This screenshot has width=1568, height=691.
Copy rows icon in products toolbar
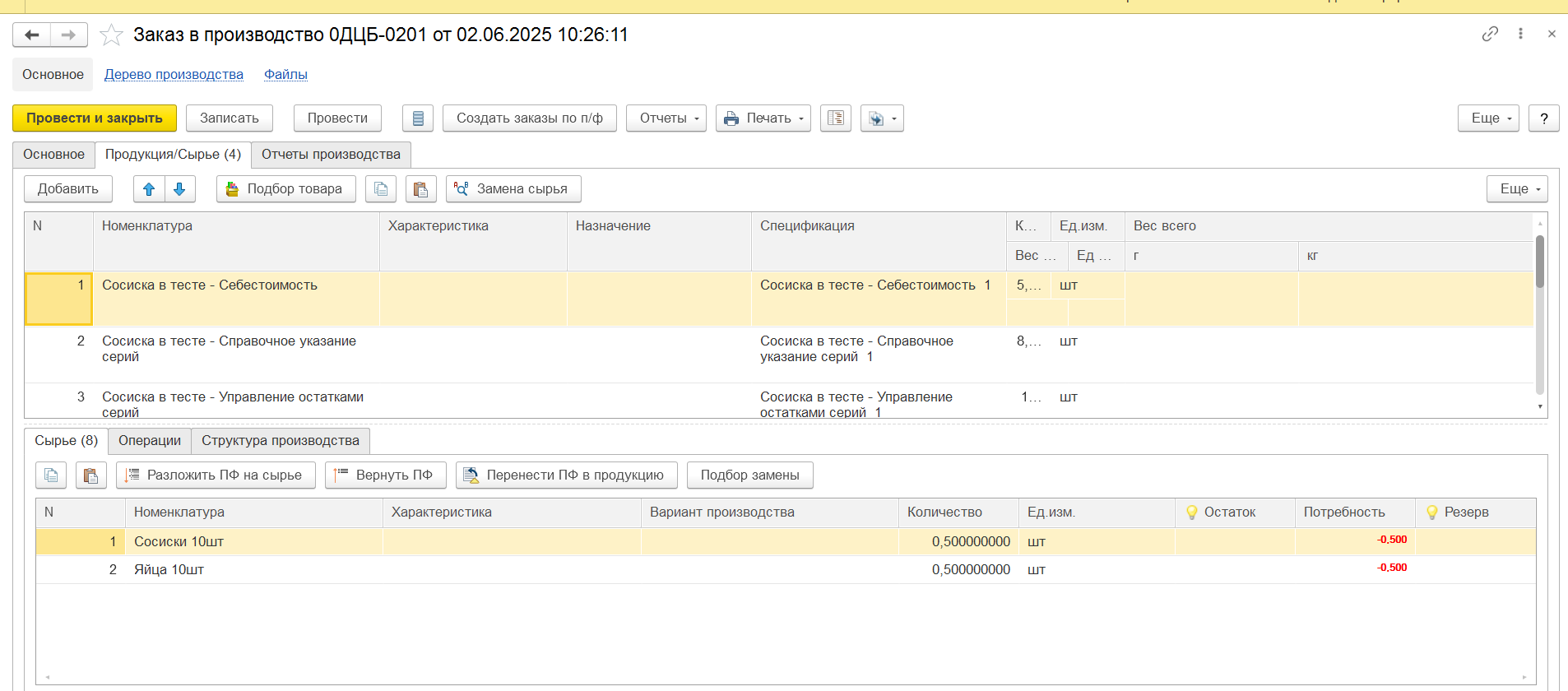pyautogui.click(x=381, y=189)
